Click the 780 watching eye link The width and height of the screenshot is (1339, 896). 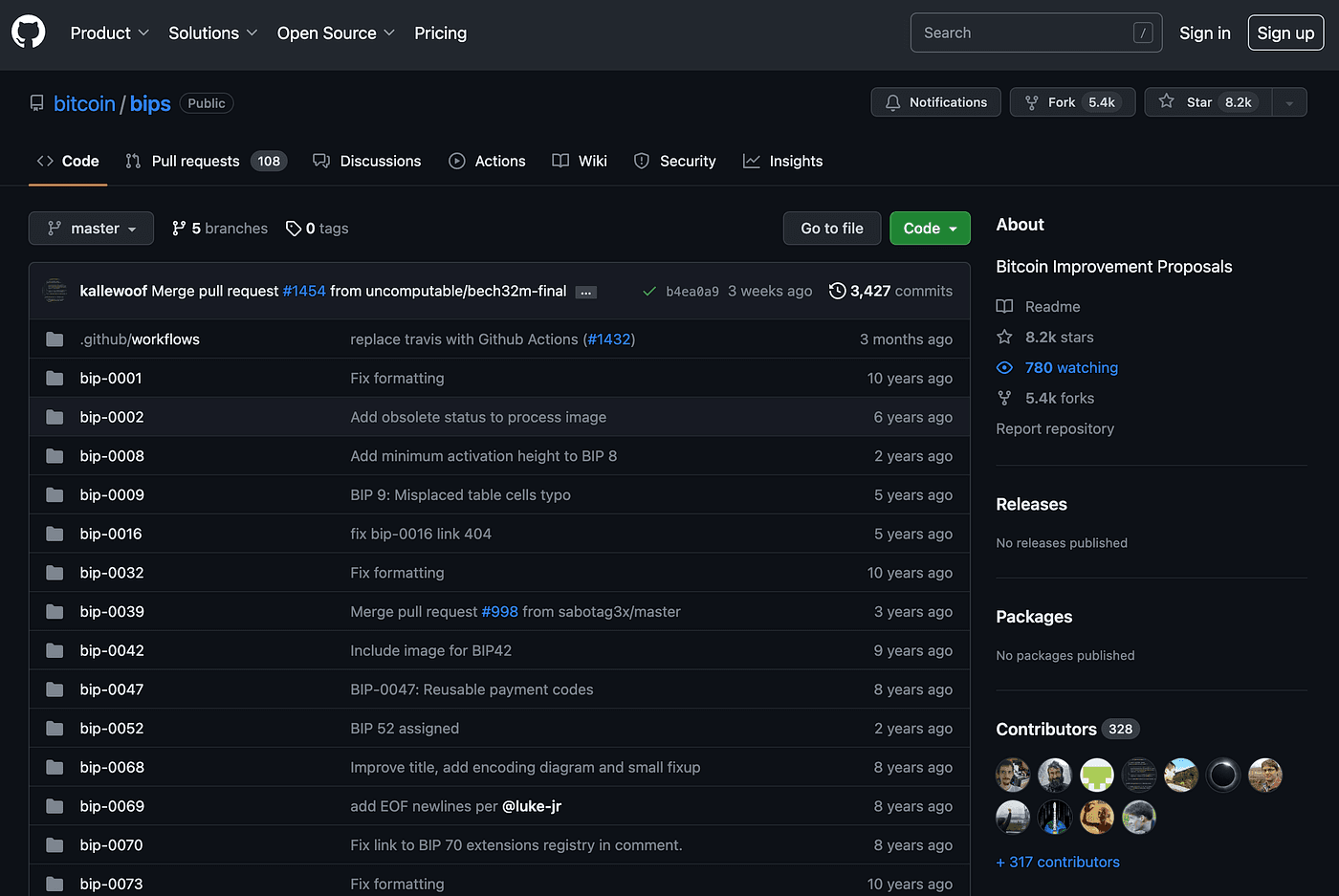(x=1057, y=367)
